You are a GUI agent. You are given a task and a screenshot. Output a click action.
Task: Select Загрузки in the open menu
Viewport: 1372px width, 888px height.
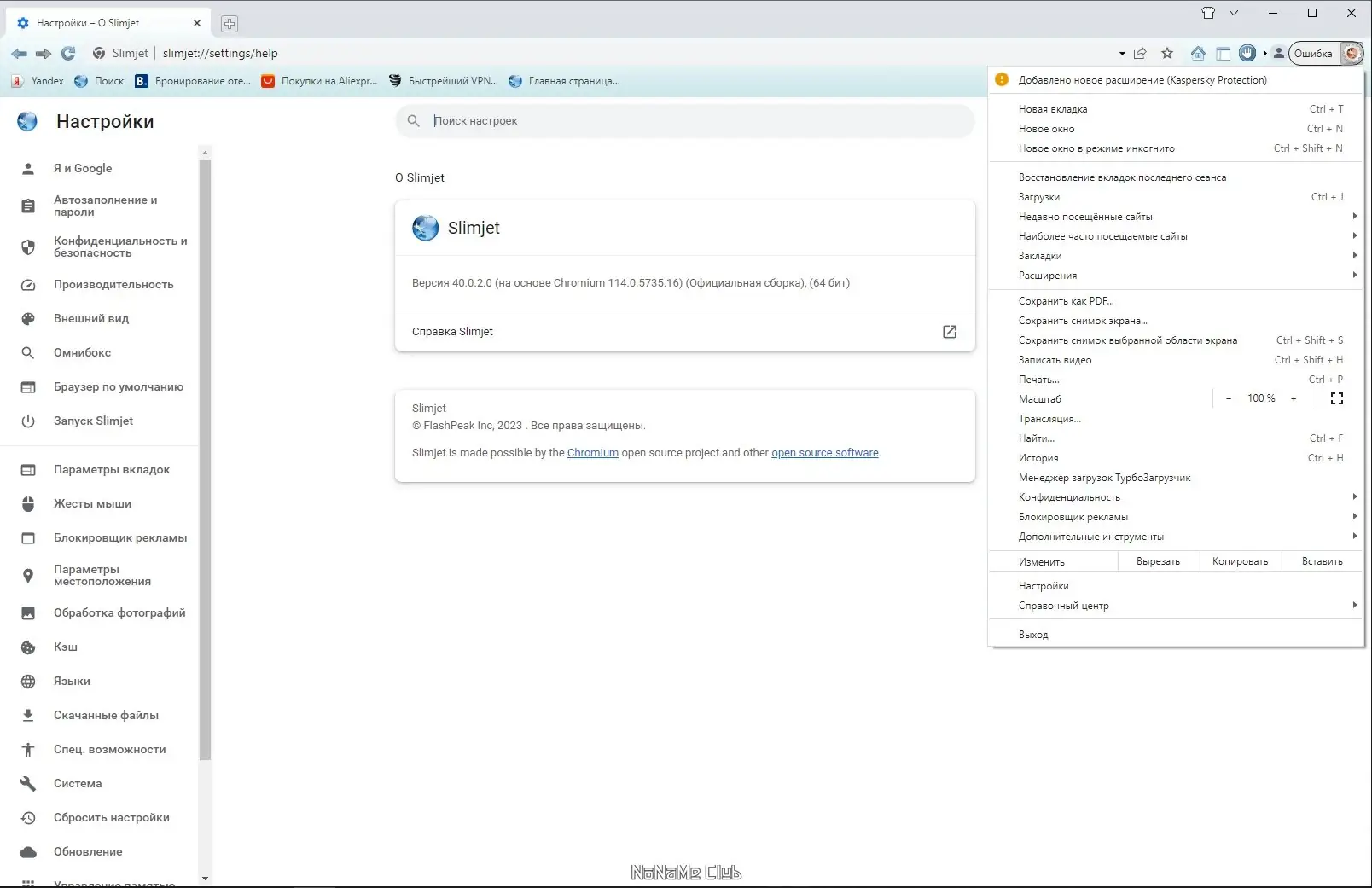pos(1042,196)
